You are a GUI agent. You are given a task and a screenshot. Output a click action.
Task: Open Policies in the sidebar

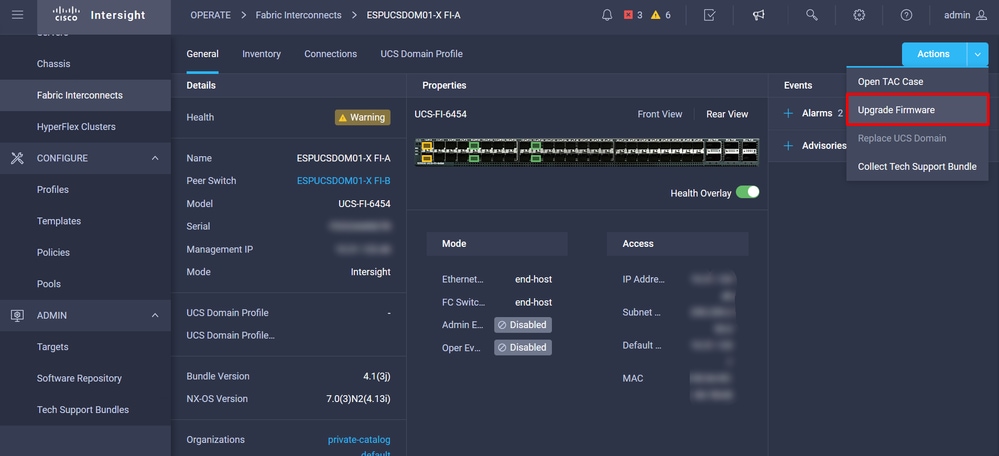85,252
